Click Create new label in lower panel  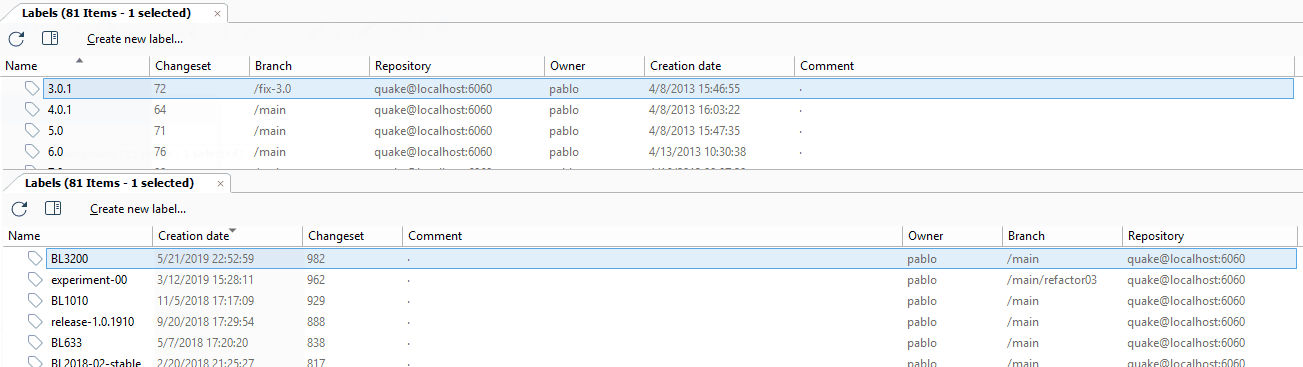pyautogui.click(x=138, y=209)
